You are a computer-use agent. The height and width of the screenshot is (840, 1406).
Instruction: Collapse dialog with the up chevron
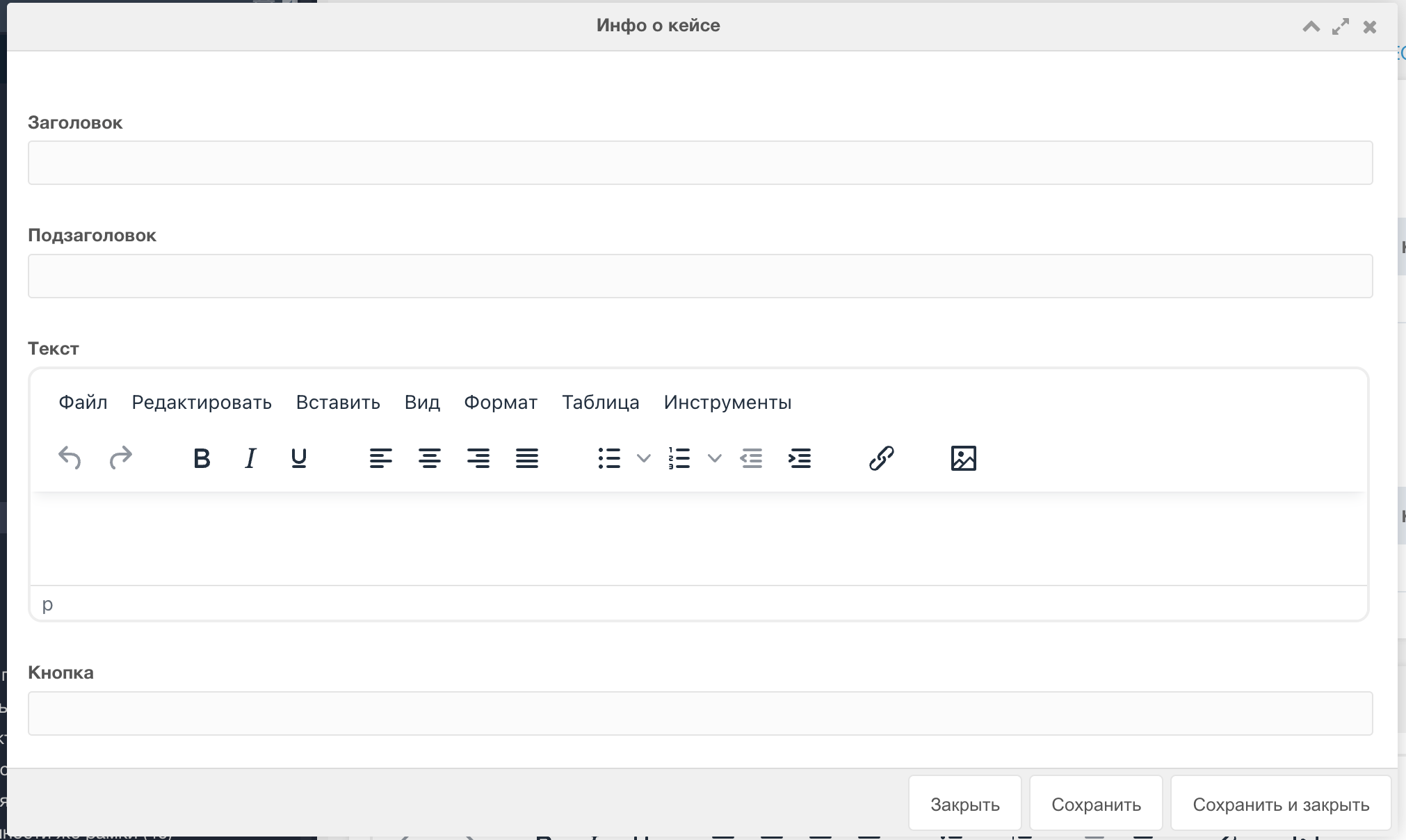(x=1311, y=27)
